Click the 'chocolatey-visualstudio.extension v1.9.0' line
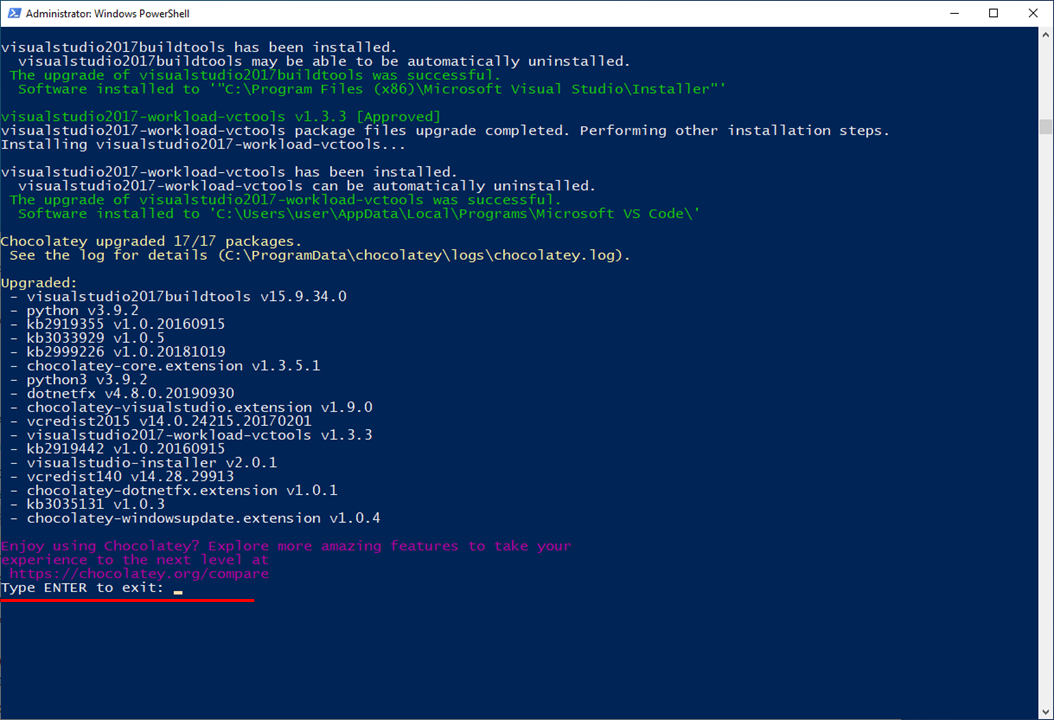This screenshot has width=1054, height=720. click(200, 407)
